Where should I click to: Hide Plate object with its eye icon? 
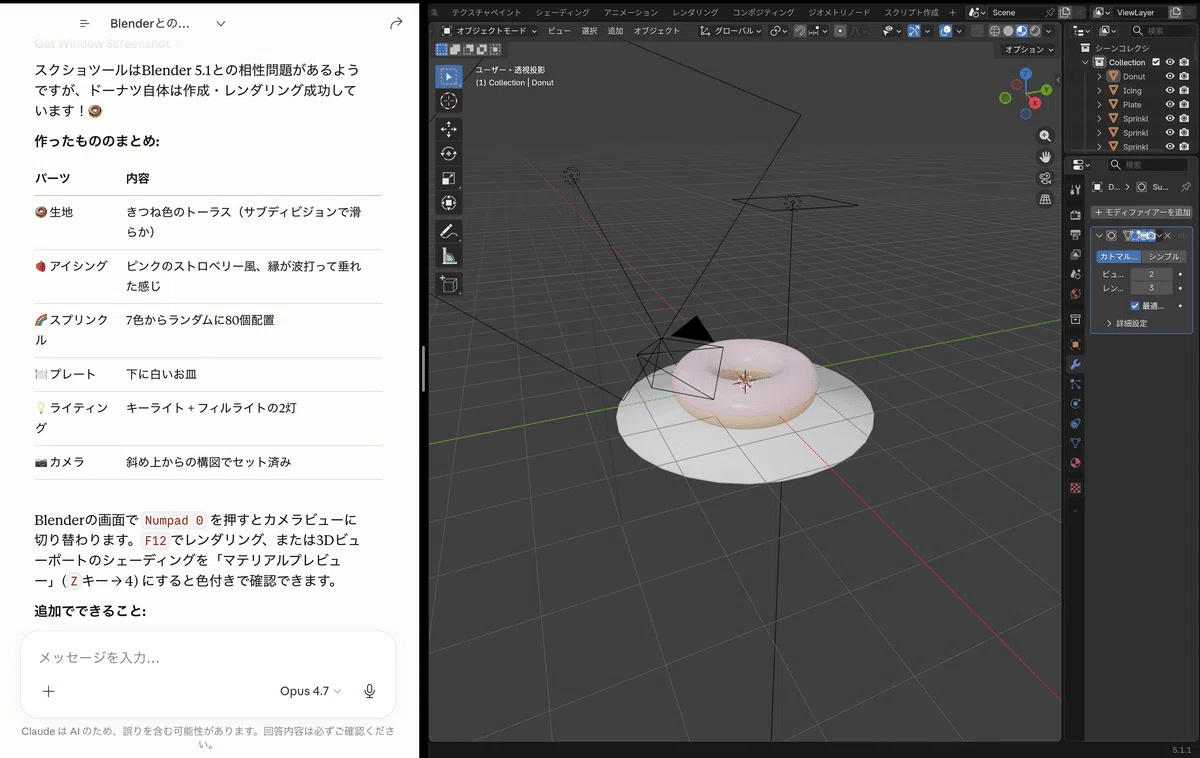point(1170,104)
